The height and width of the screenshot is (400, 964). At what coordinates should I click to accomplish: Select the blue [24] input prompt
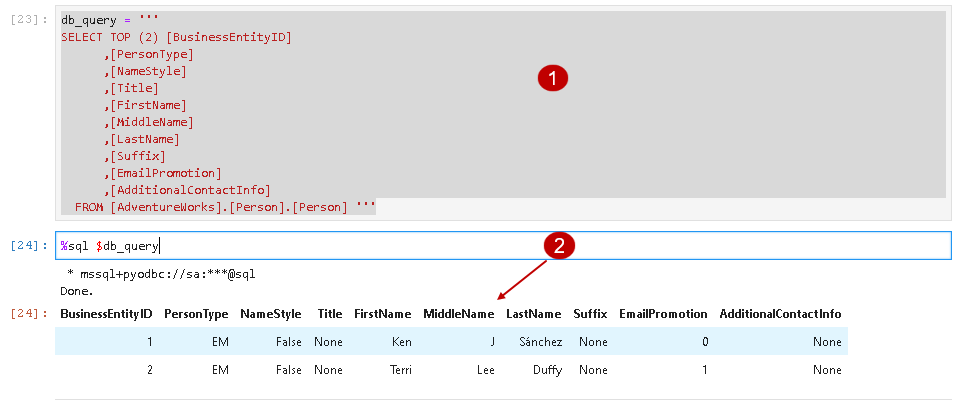point(28,246)
